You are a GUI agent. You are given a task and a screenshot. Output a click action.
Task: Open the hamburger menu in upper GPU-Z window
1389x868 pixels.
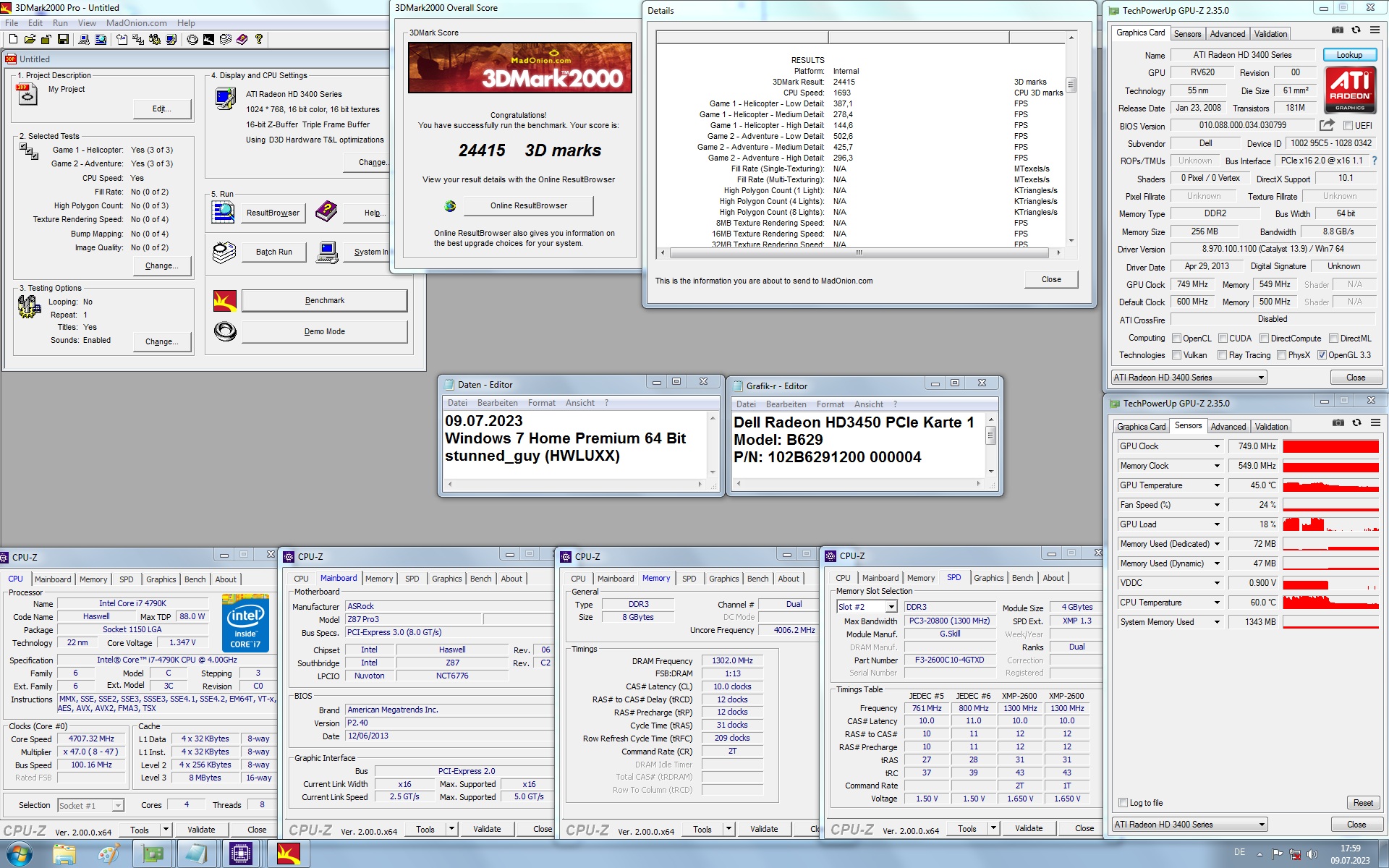click(1375, 30)
